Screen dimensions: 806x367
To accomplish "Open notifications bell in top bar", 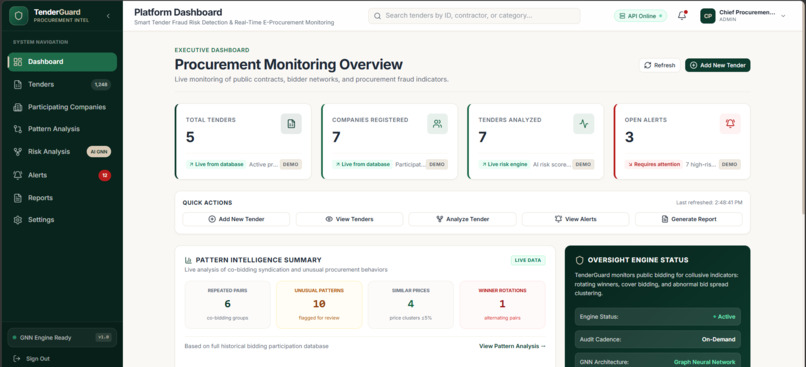I will coord(682,15).
